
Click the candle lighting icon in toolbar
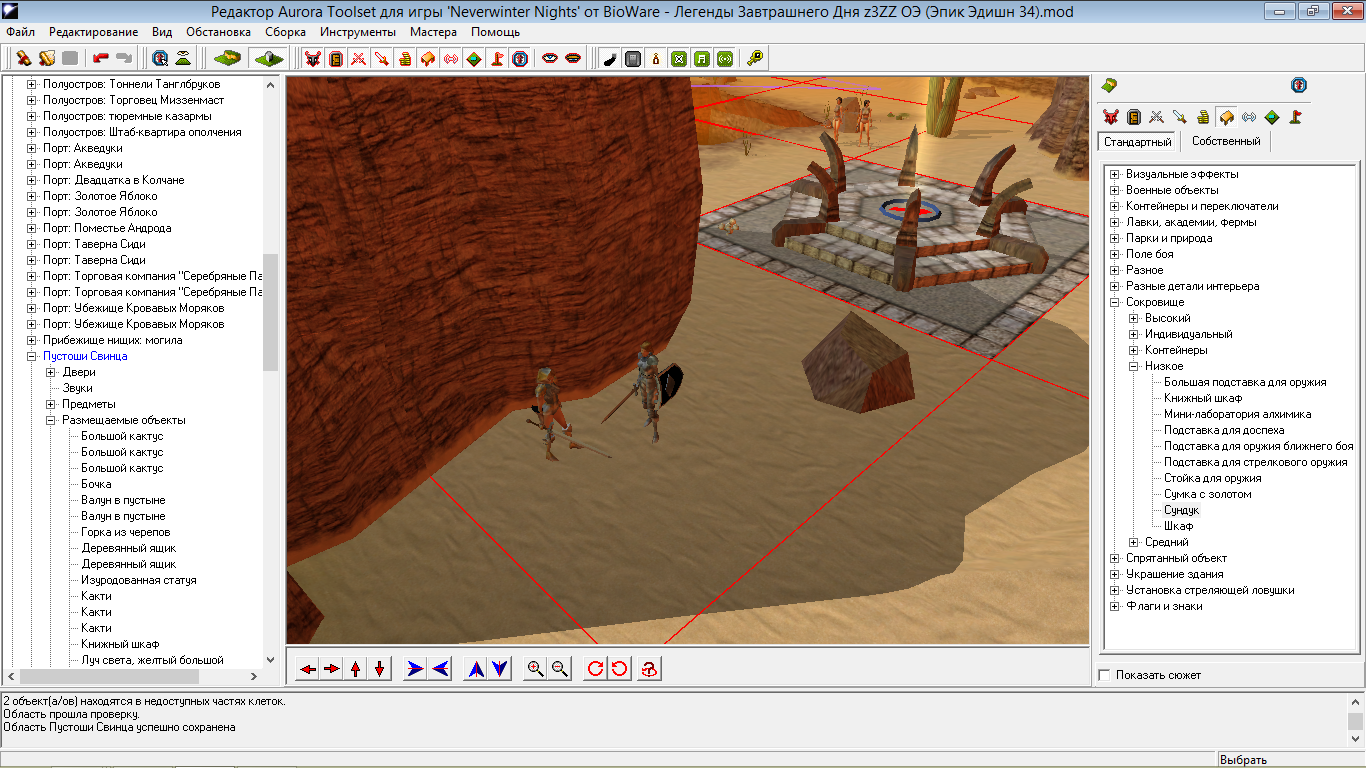[x=656, y=59]
